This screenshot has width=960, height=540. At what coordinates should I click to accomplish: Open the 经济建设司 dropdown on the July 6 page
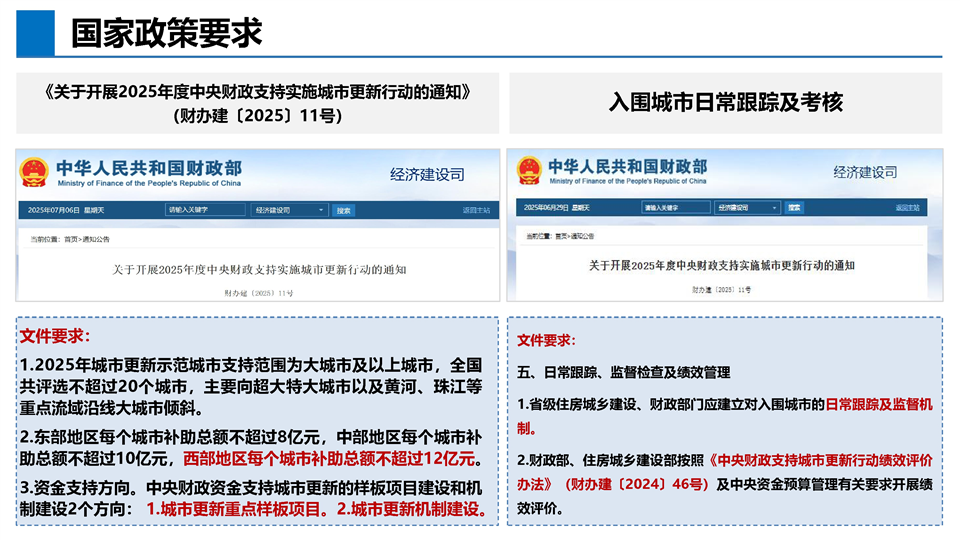pos(289,211)
